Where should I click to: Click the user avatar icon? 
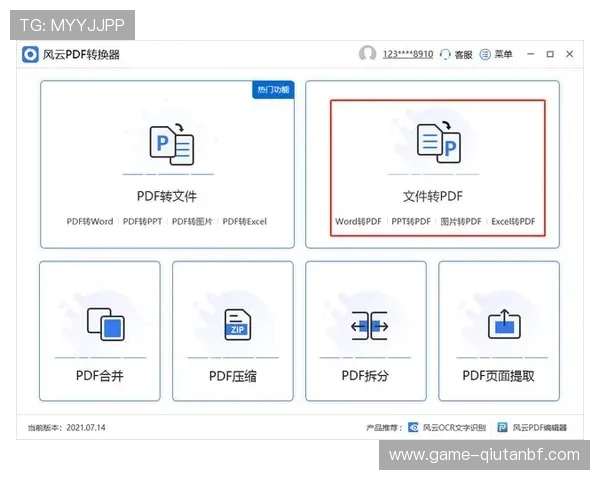[x=367, y=54]
